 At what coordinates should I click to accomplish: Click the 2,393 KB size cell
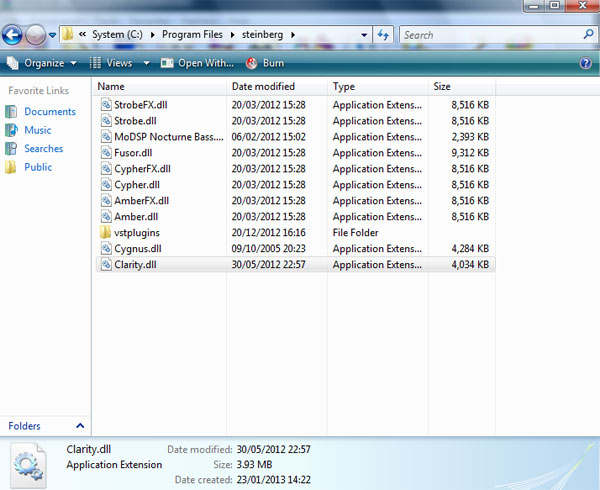[470, 137]
